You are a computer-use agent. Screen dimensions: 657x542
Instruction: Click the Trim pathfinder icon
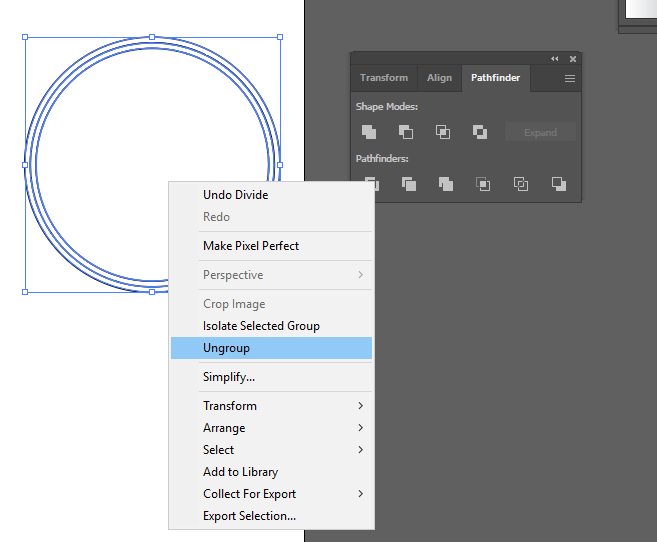click(x=409, y=184)
